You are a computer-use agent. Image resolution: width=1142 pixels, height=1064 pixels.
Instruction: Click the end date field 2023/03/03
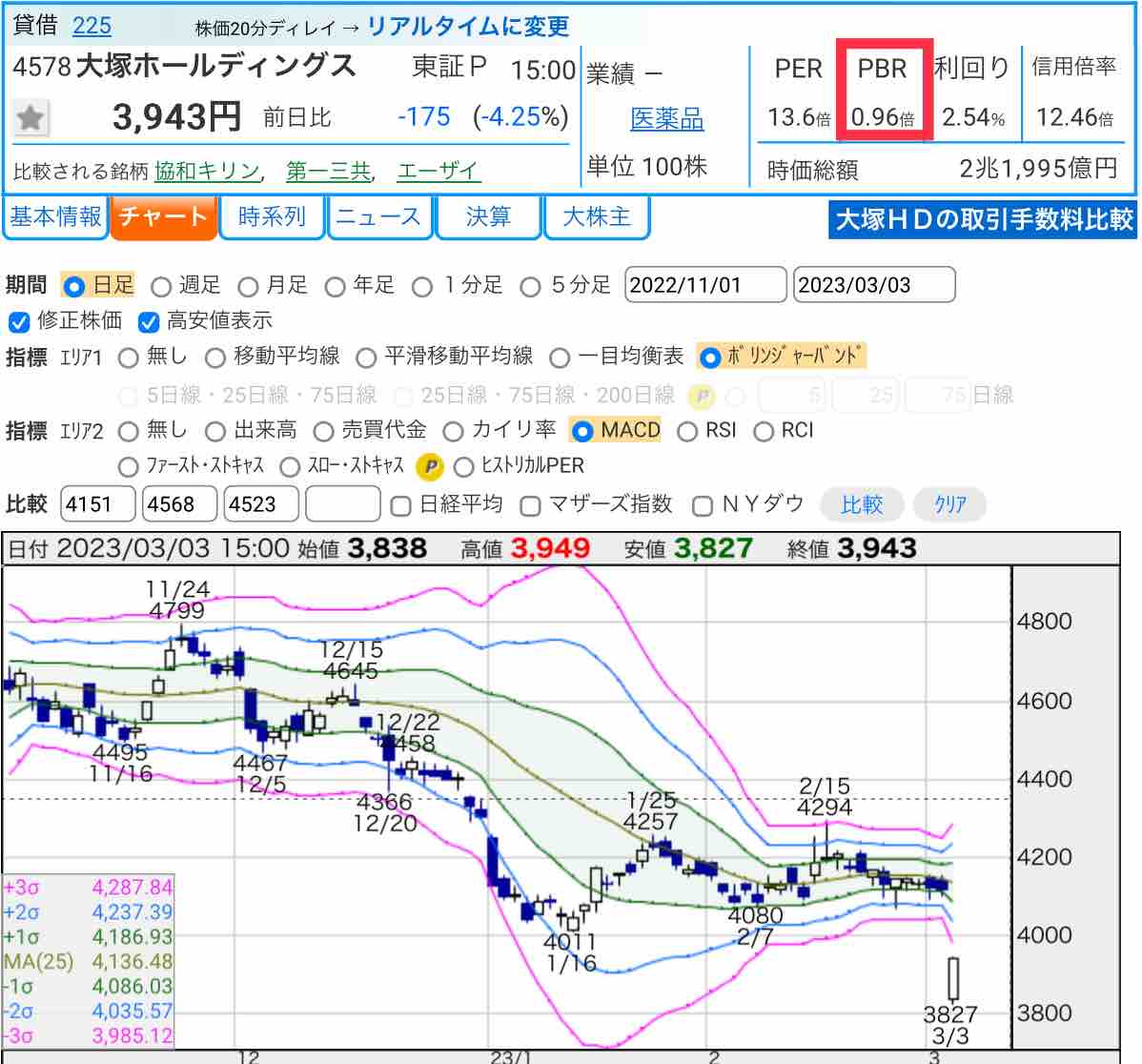[874, 285]
